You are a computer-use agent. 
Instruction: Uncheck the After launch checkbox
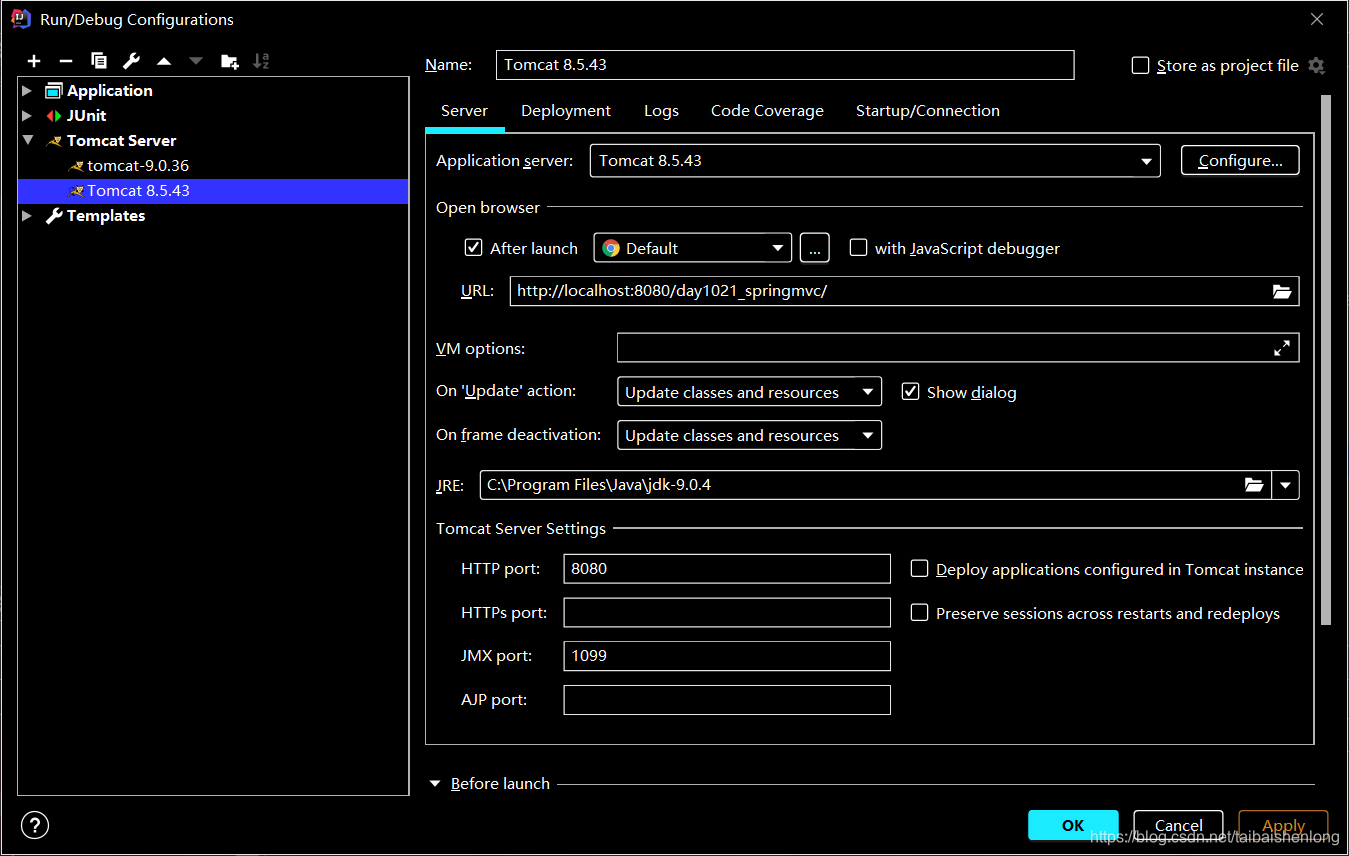click(474, 248)
